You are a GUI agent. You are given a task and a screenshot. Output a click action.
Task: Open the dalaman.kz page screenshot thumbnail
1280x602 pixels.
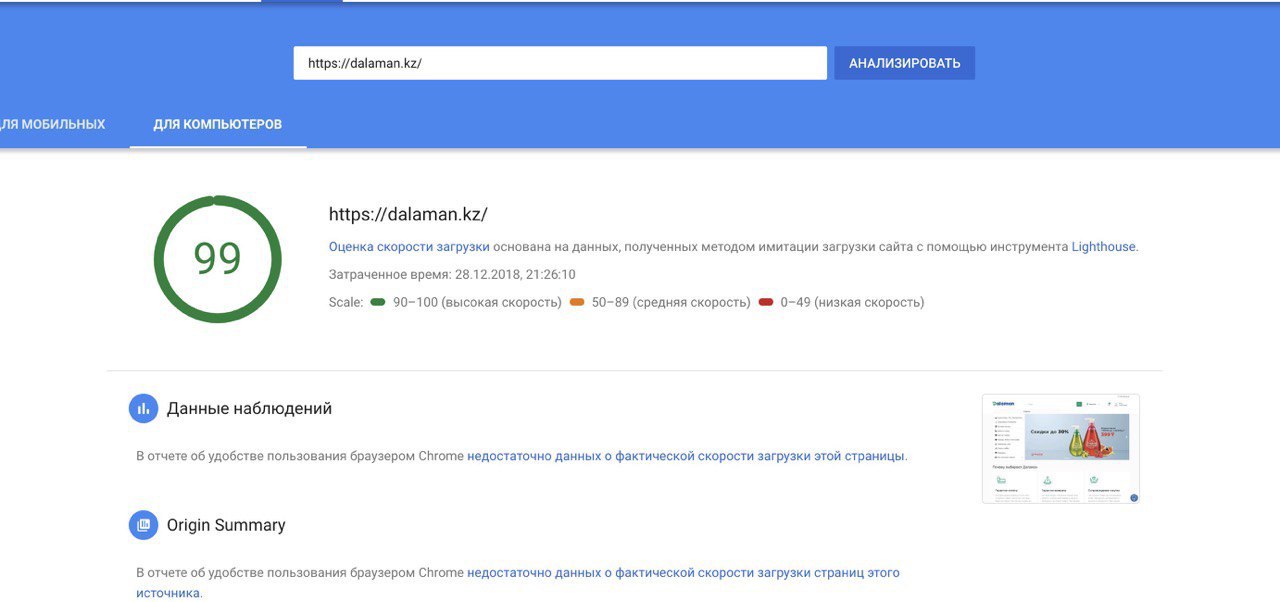(x=1061, y=448)
